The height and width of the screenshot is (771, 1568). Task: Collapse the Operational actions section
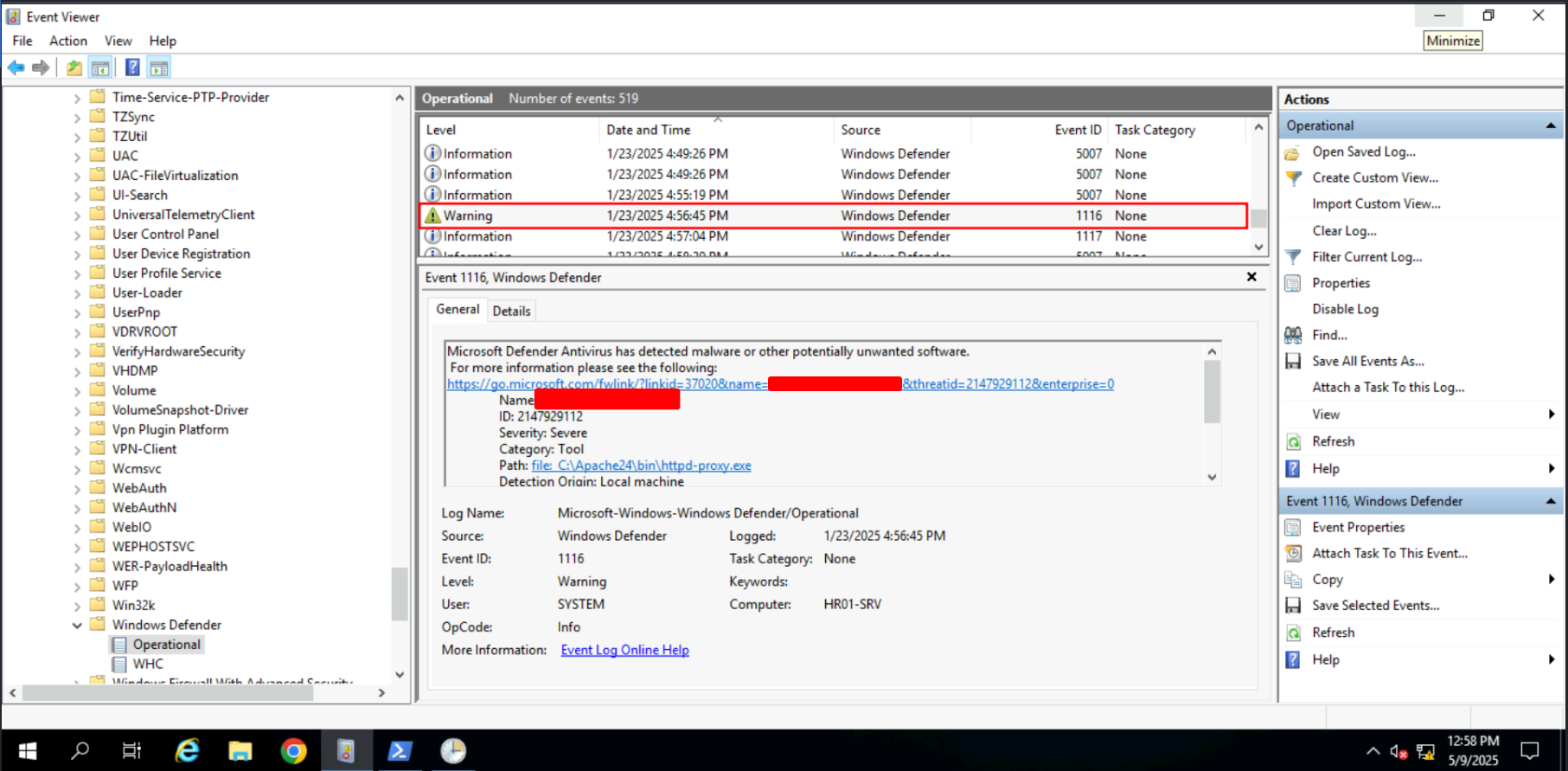pyautogui.click(x=1551, y=125)
